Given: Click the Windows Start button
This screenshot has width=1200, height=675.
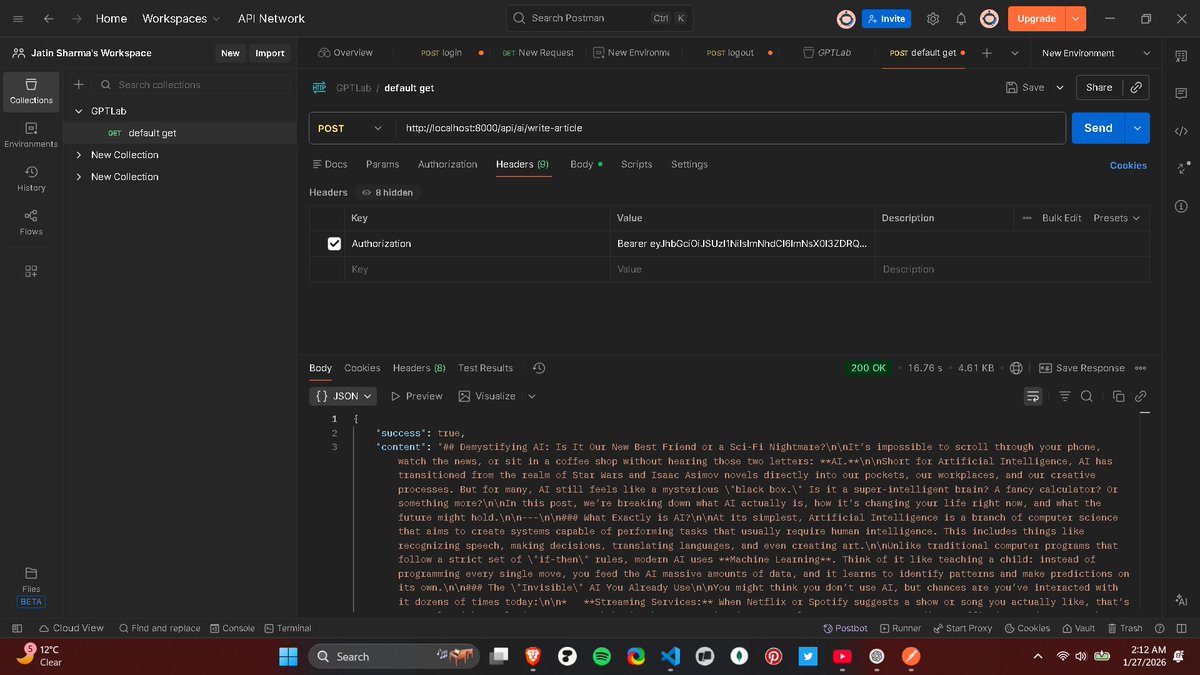Looking at the screenshot, I should tap(288, 656).
